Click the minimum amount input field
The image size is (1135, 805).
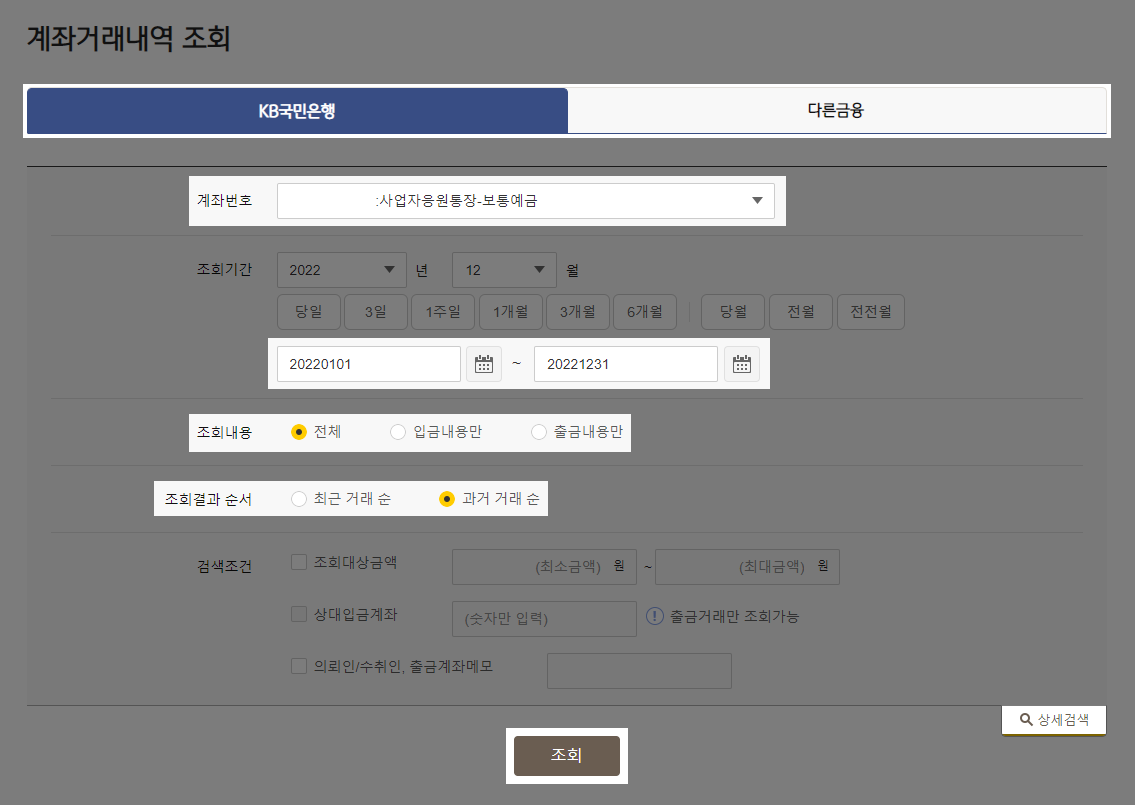point(544,567)
